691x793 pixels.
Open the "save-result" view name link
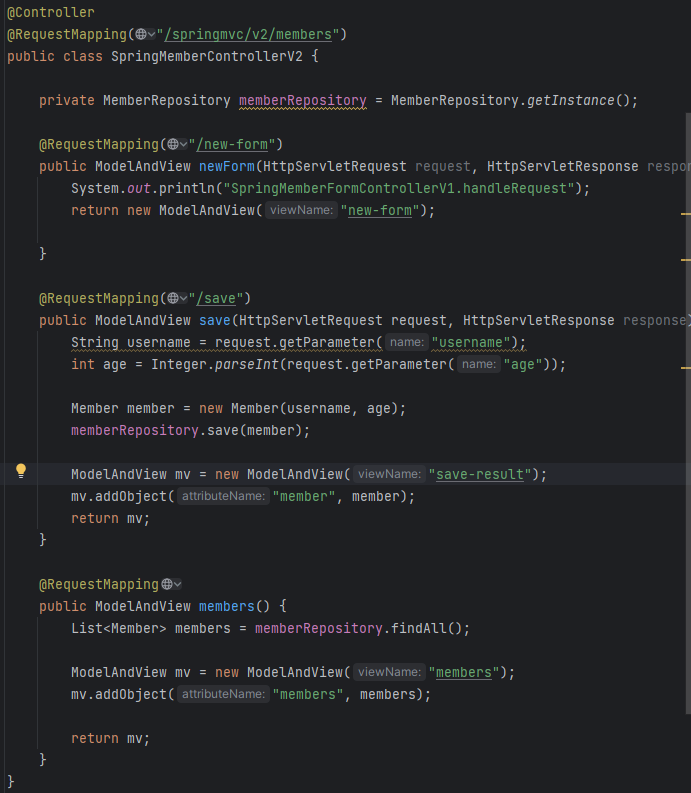[480, 474]
